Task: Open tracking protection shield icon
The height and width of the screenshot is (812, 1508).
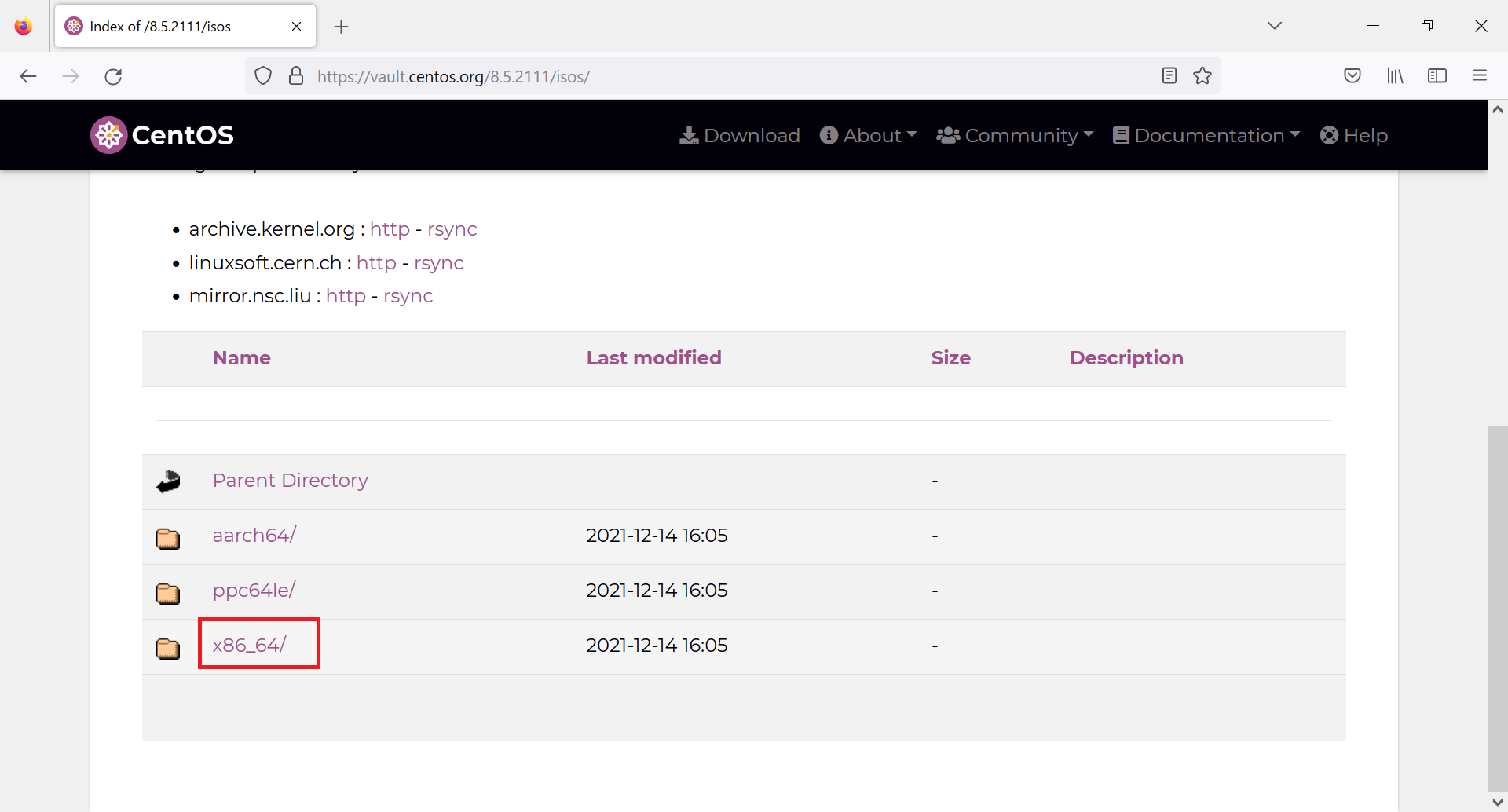Action: click(x=263, y=76)
